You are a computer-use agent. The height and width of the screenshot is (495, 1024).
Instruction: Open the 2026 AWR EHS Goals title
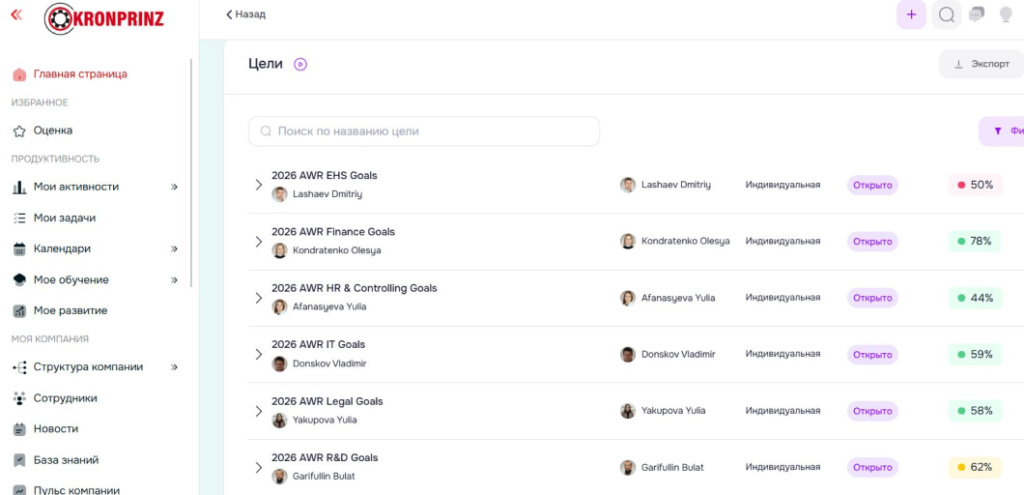coord(325,176)
